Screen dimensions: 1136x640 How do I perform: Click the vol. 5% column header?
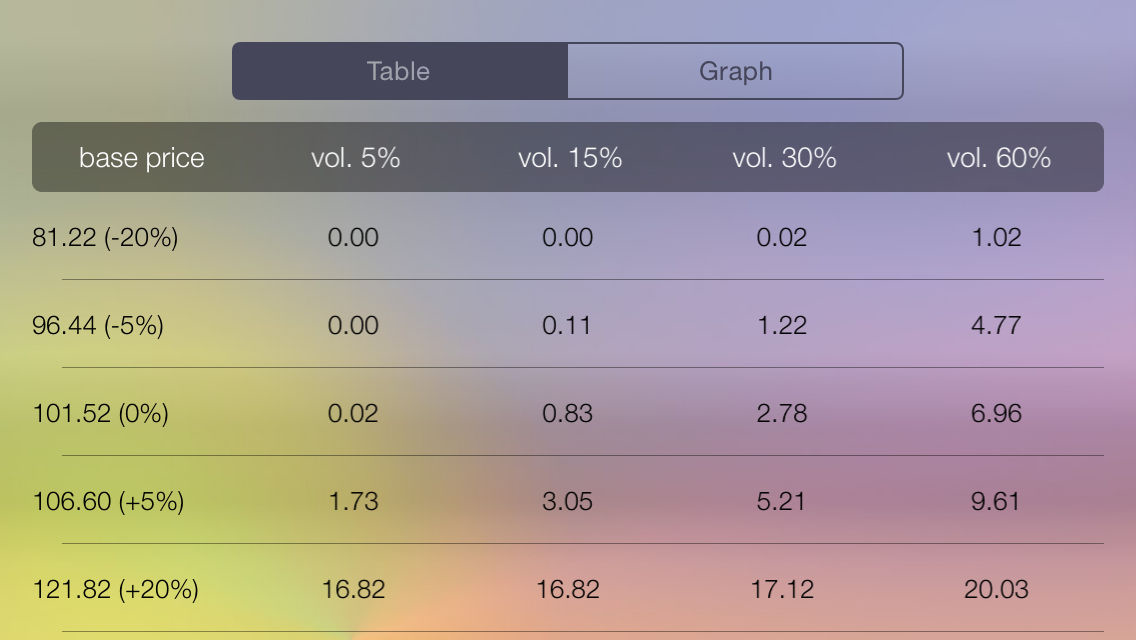tap(355, 157)
